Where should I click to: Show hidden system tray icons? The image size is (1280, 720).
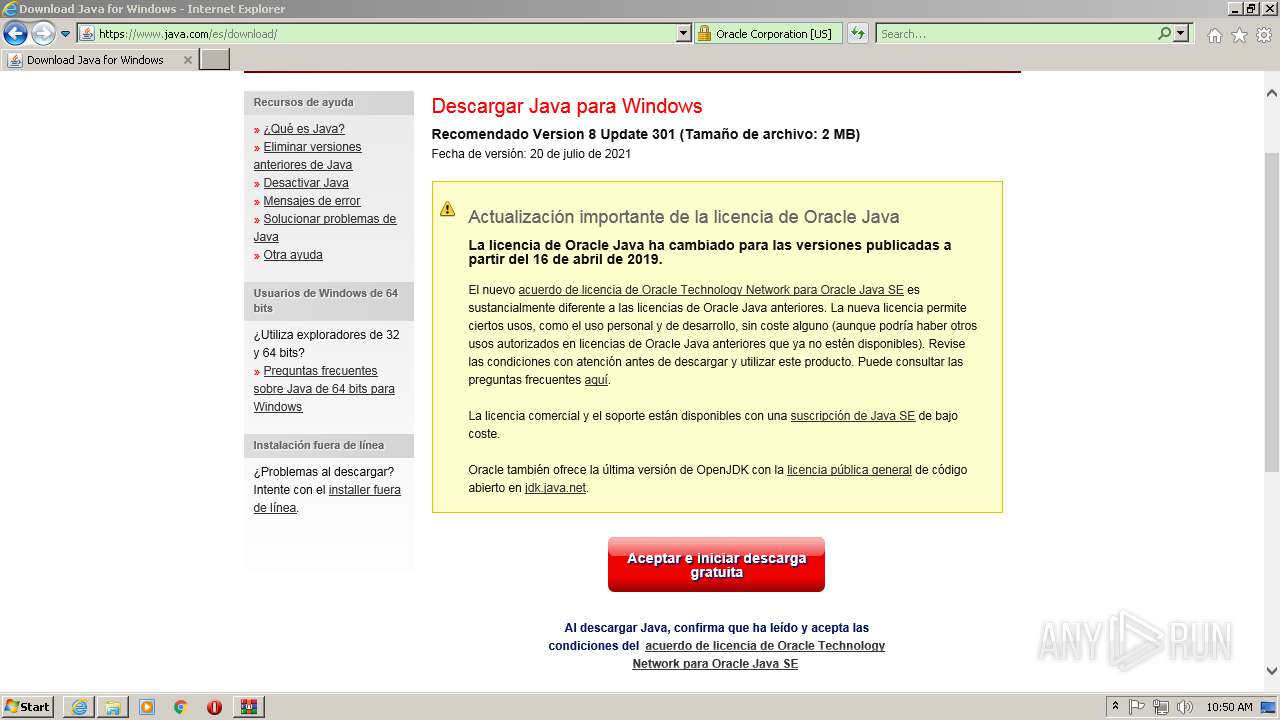(x=1115, y=707)
